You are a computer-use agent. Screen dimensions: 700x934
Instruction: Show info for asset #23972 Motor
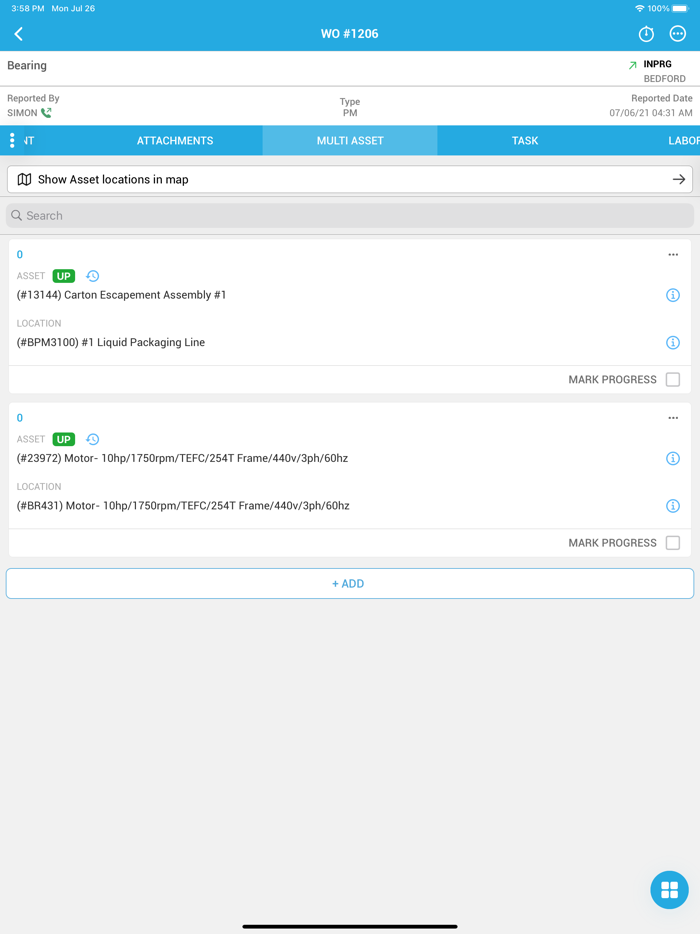(x=673, y=458)
